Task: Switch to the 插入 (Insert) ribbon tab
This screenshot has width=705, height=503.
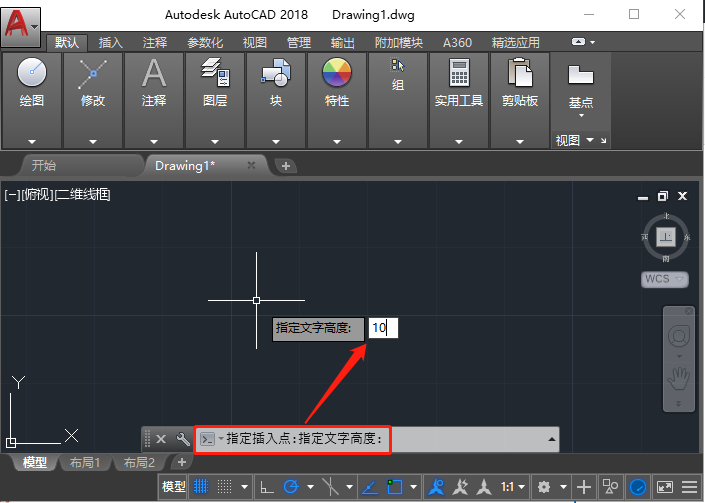Action: (x=110, y=43)
